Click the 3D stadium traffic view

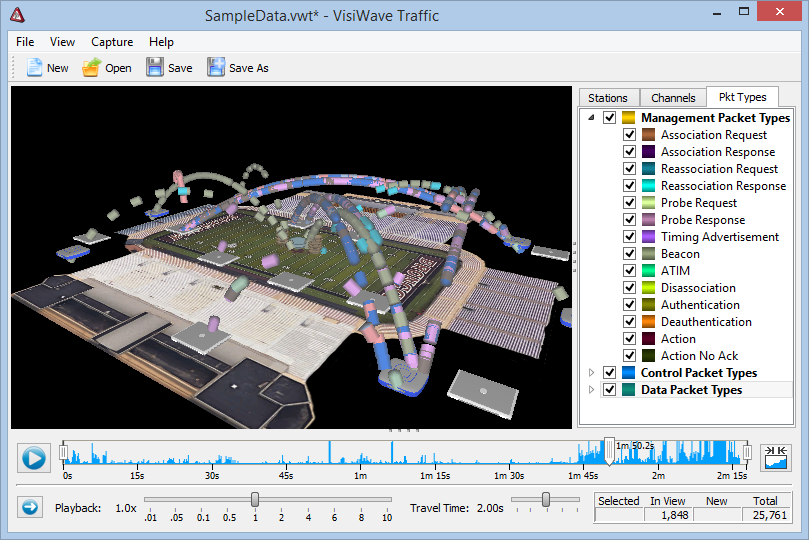[292, 257]
